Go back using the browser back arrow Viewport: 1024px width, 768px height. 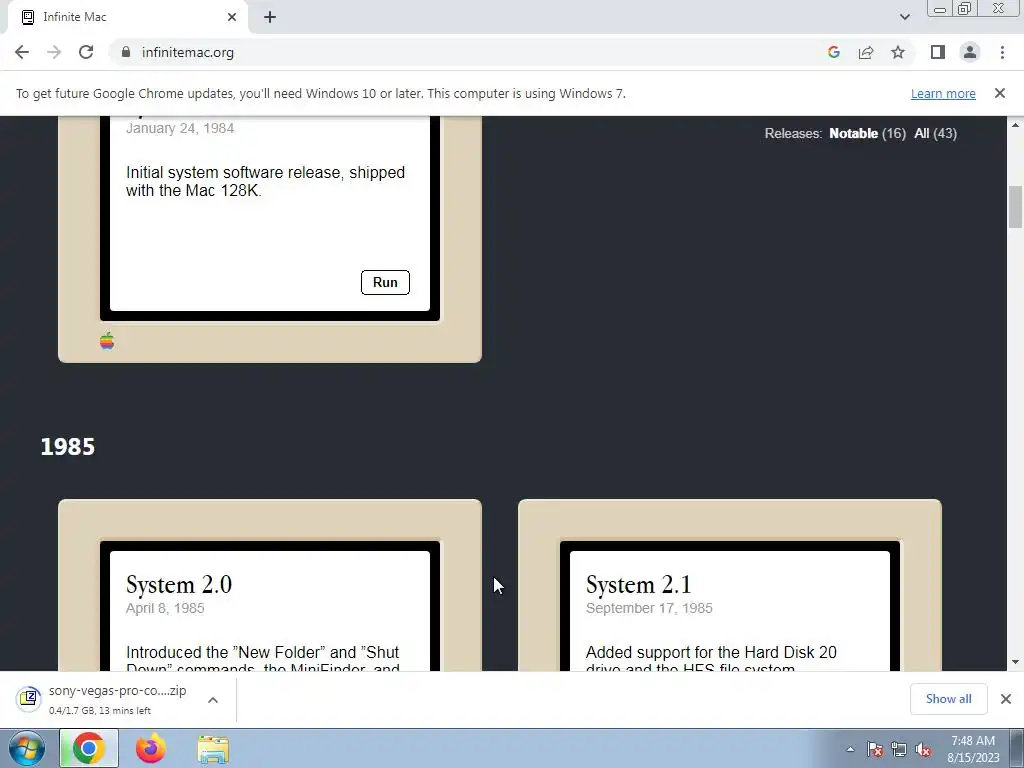22,52
